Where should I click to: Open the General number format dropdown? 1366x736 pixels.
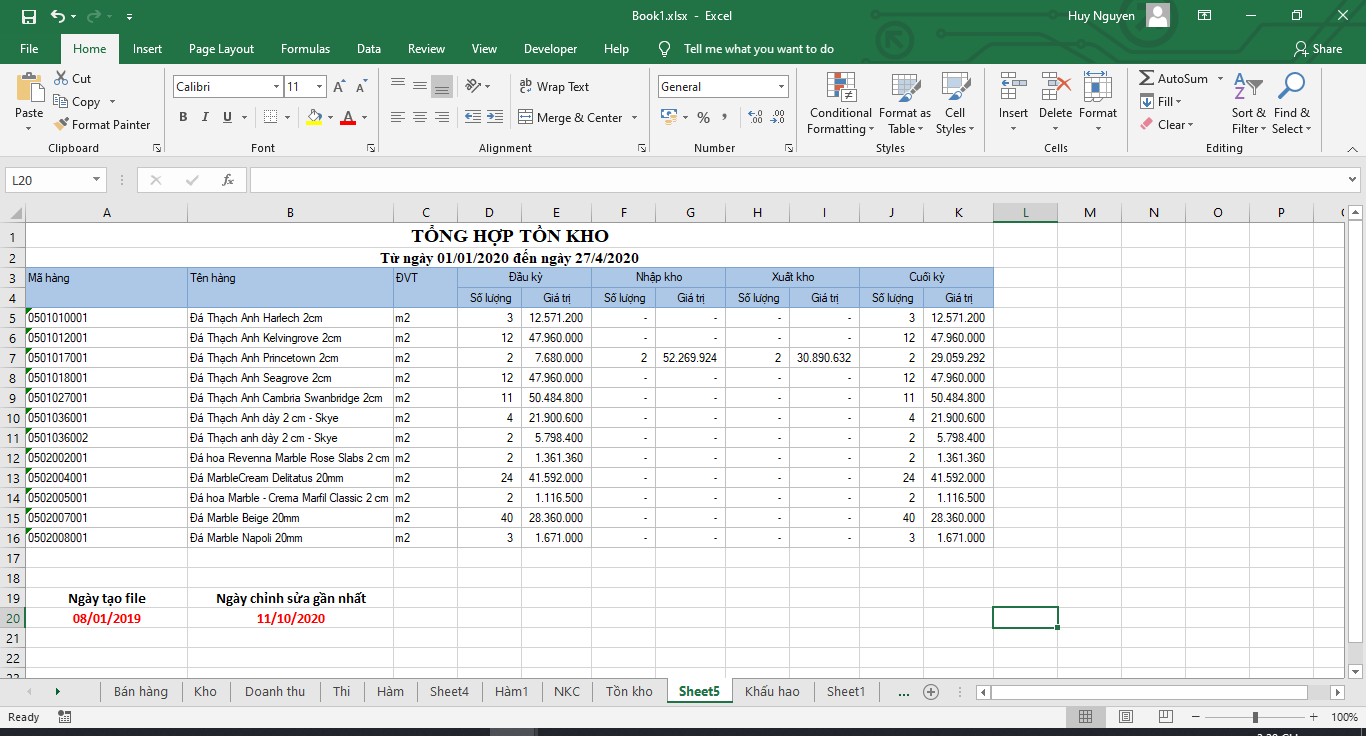point(781,87)
